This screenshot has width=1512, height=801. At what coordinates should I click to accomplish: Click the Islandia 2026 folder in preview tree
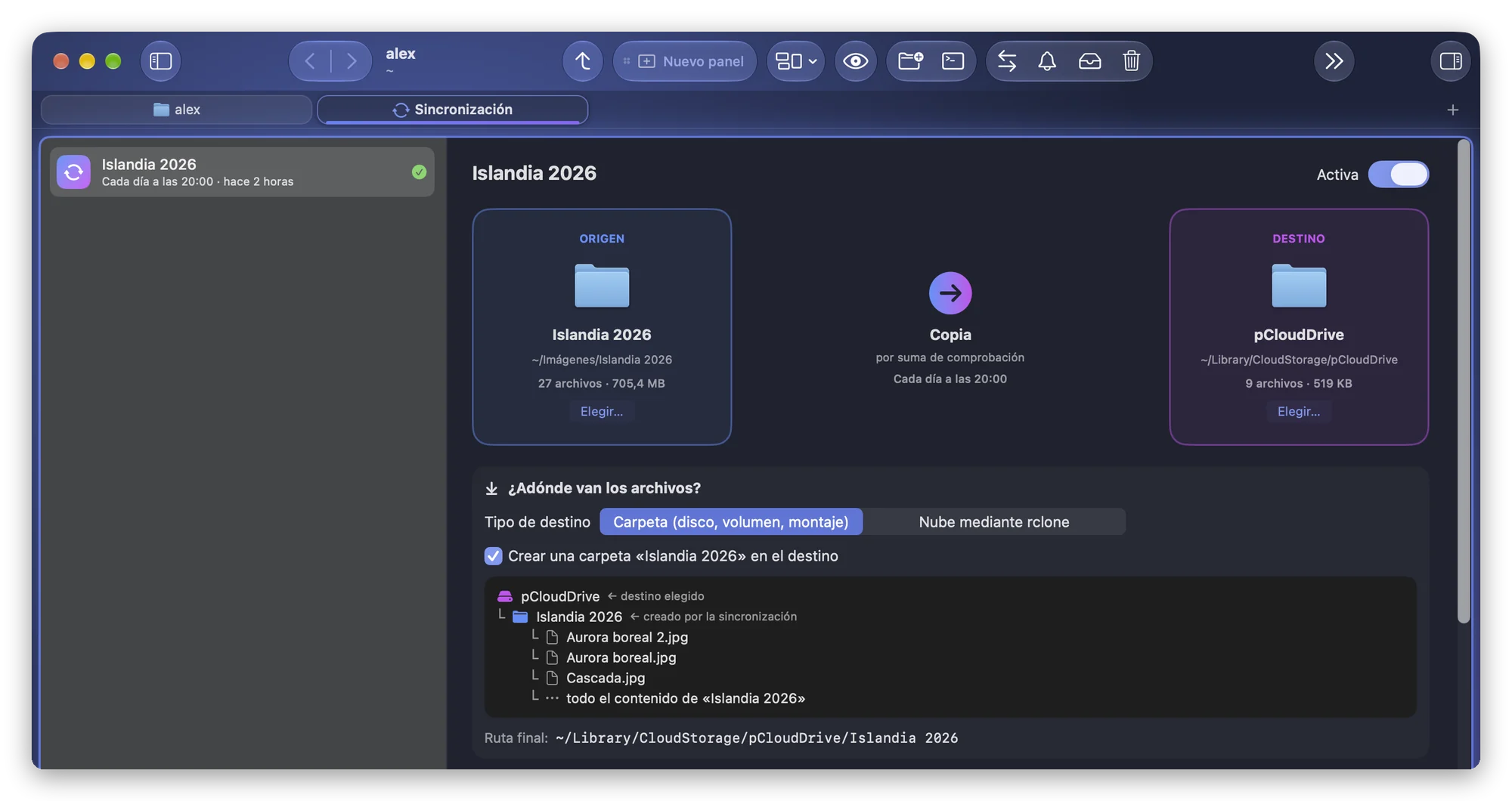(578, 617)
